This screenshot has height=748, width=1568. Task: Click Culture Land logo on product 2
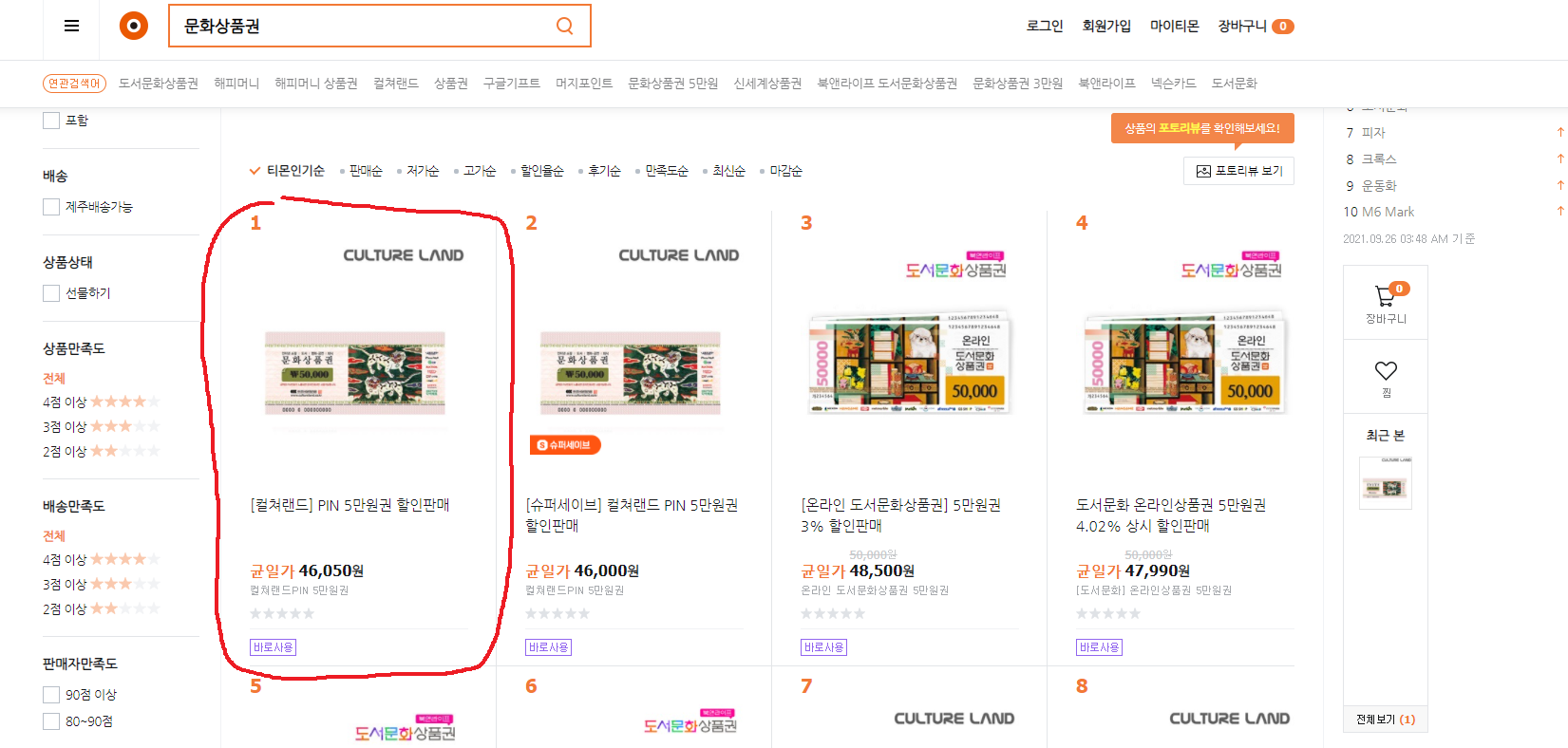(x=679, y=255)
